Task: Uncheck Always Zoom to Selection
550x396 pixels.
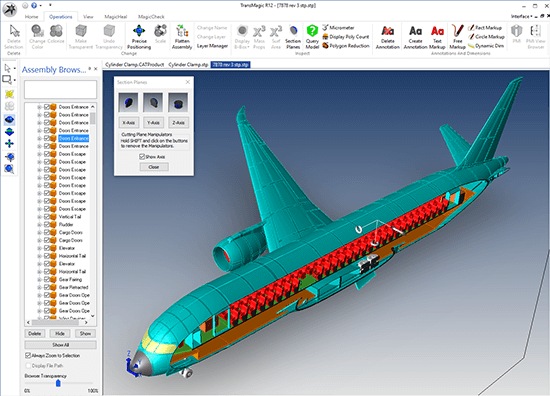Action: pos(28,355)
